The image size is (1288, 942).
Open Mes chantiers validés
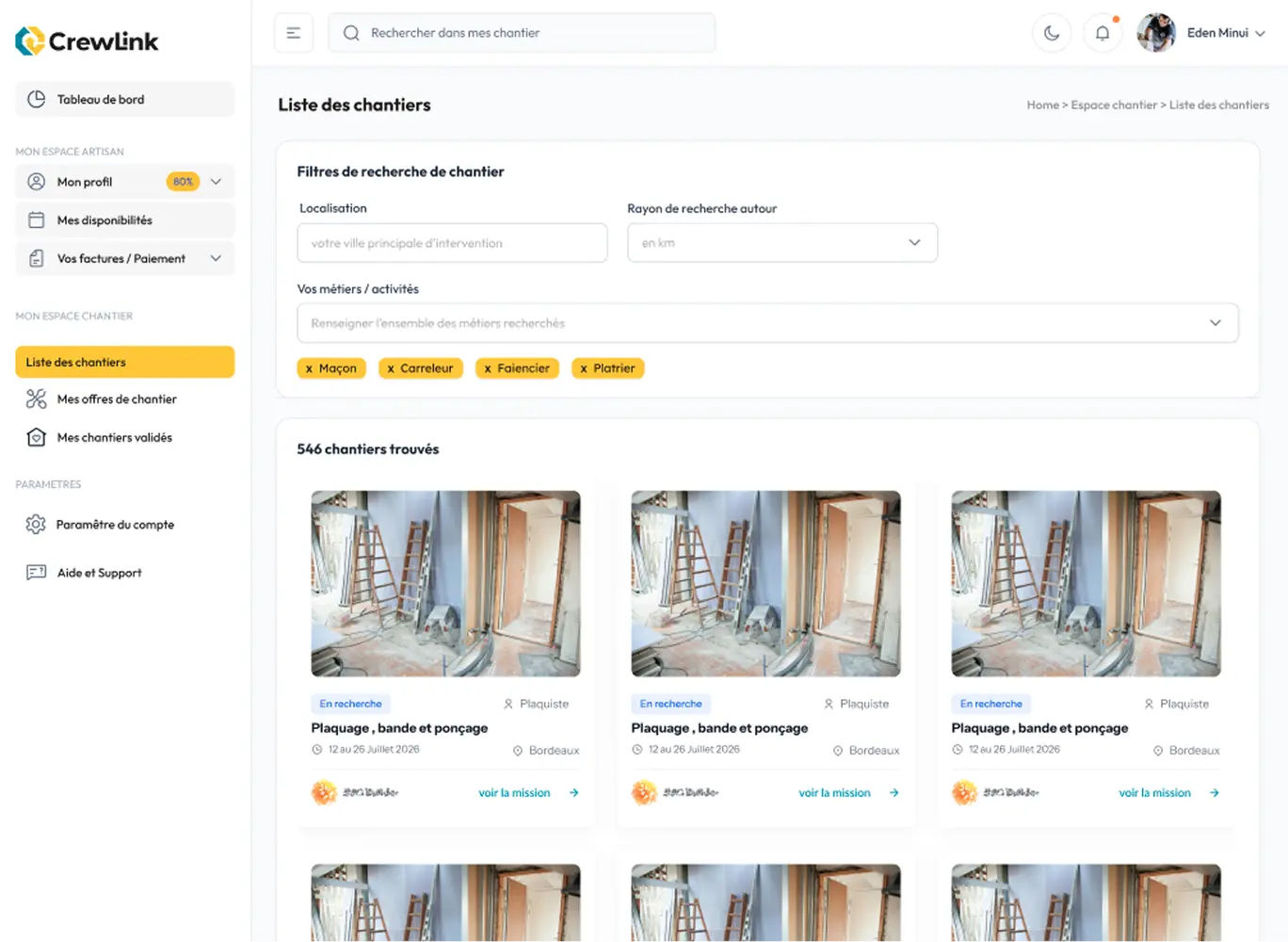pyautogui.click(x=115, y=437)
